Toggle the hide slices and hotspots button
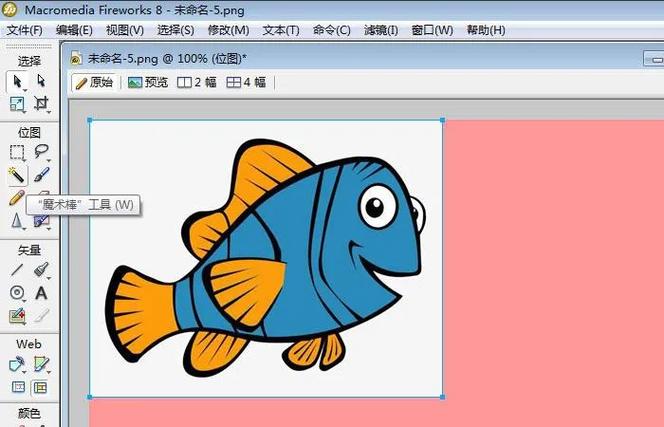Screen dimensions: 664x427 pyautogui.click(x=17, y=387)
